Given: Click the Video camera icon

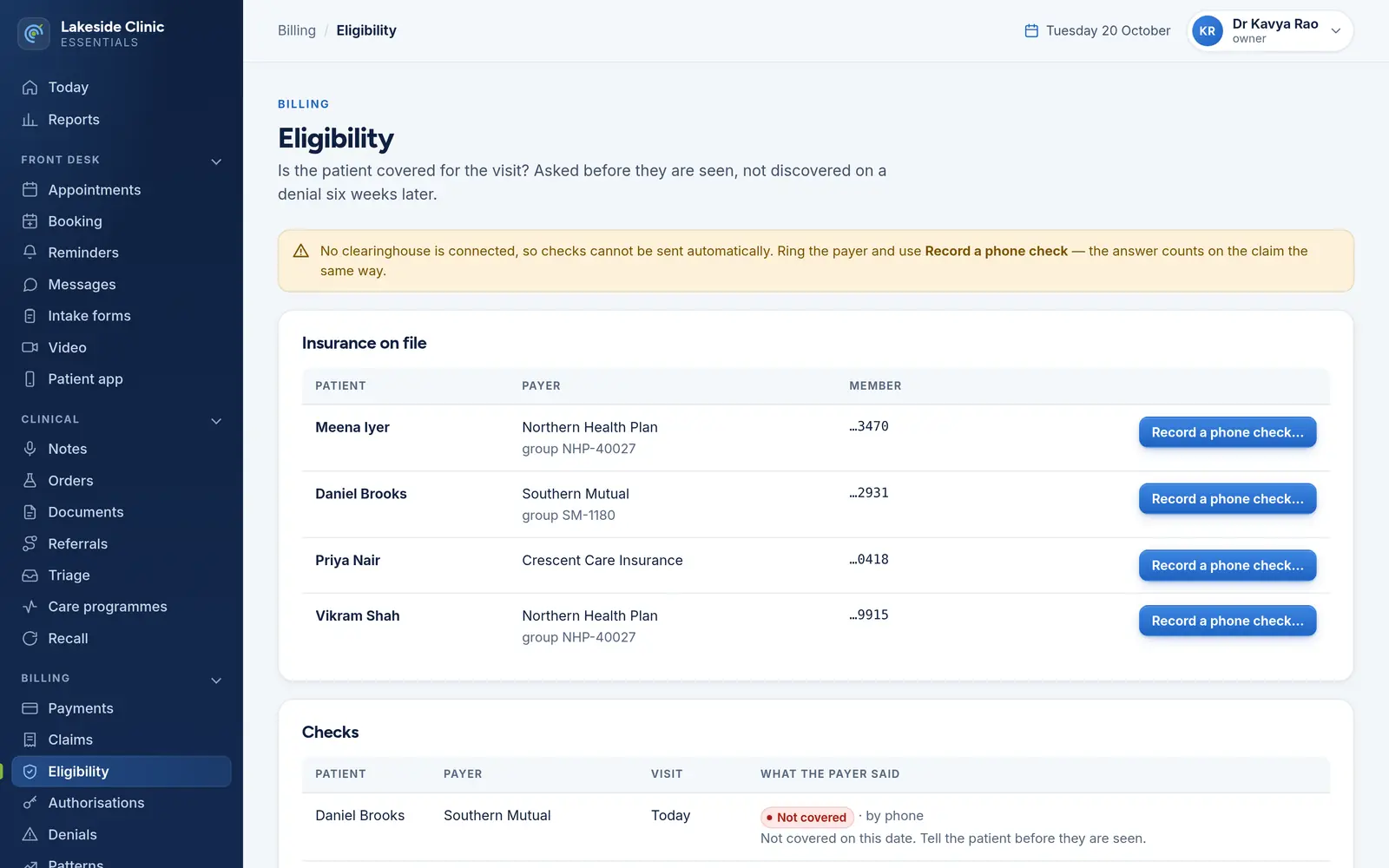Looking at the screenshot, I should click(30, 347).
